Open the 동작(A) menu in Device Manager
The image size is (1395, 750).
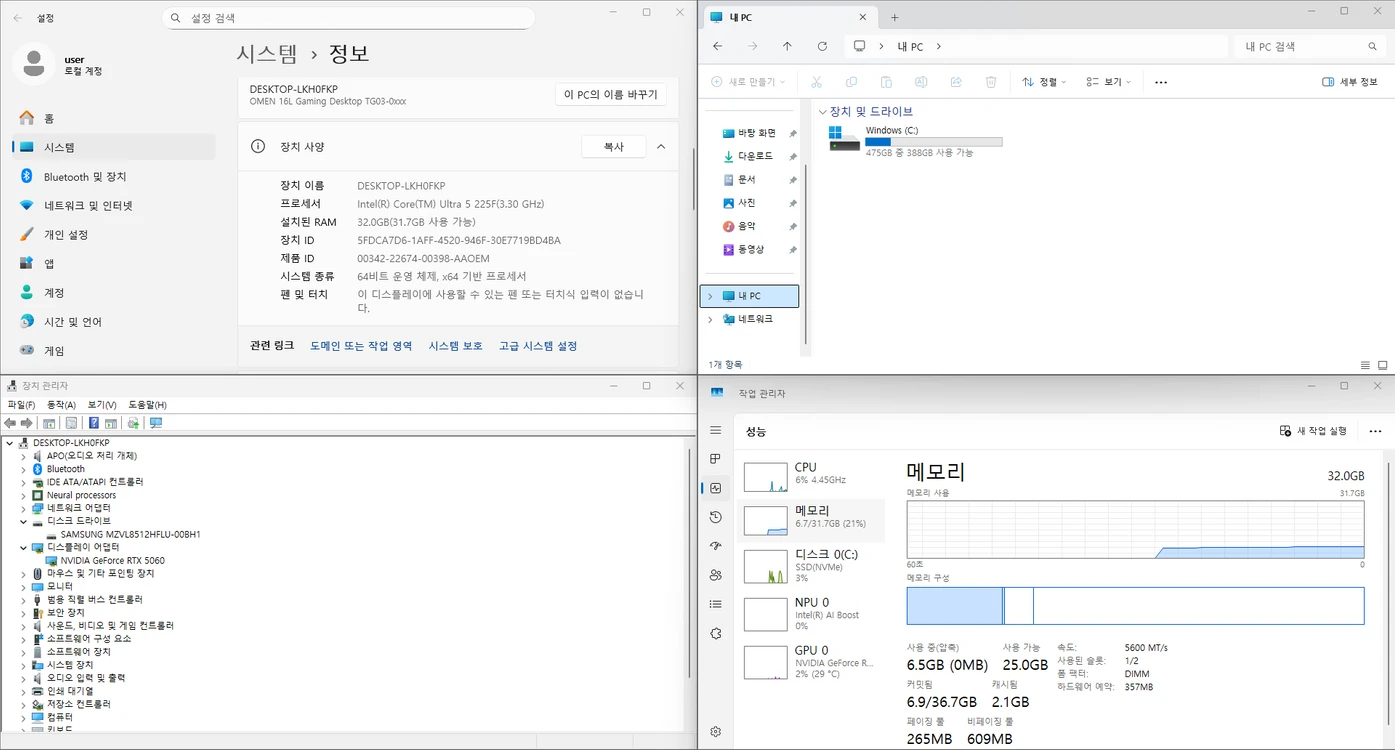point(62,405)
